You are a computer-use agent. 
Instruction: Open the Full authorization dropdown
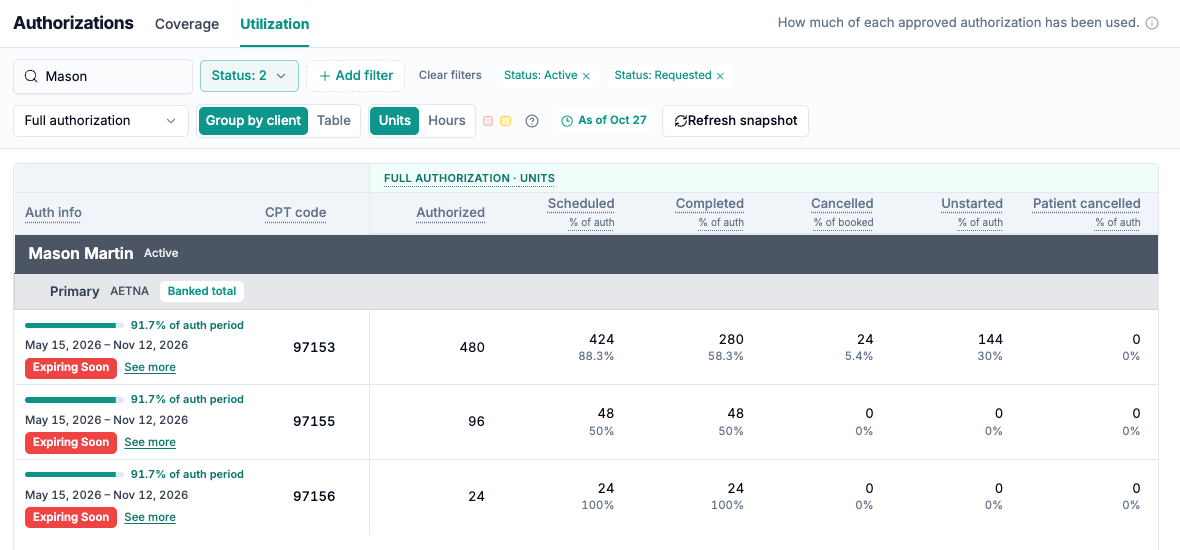tap(101, 120)
